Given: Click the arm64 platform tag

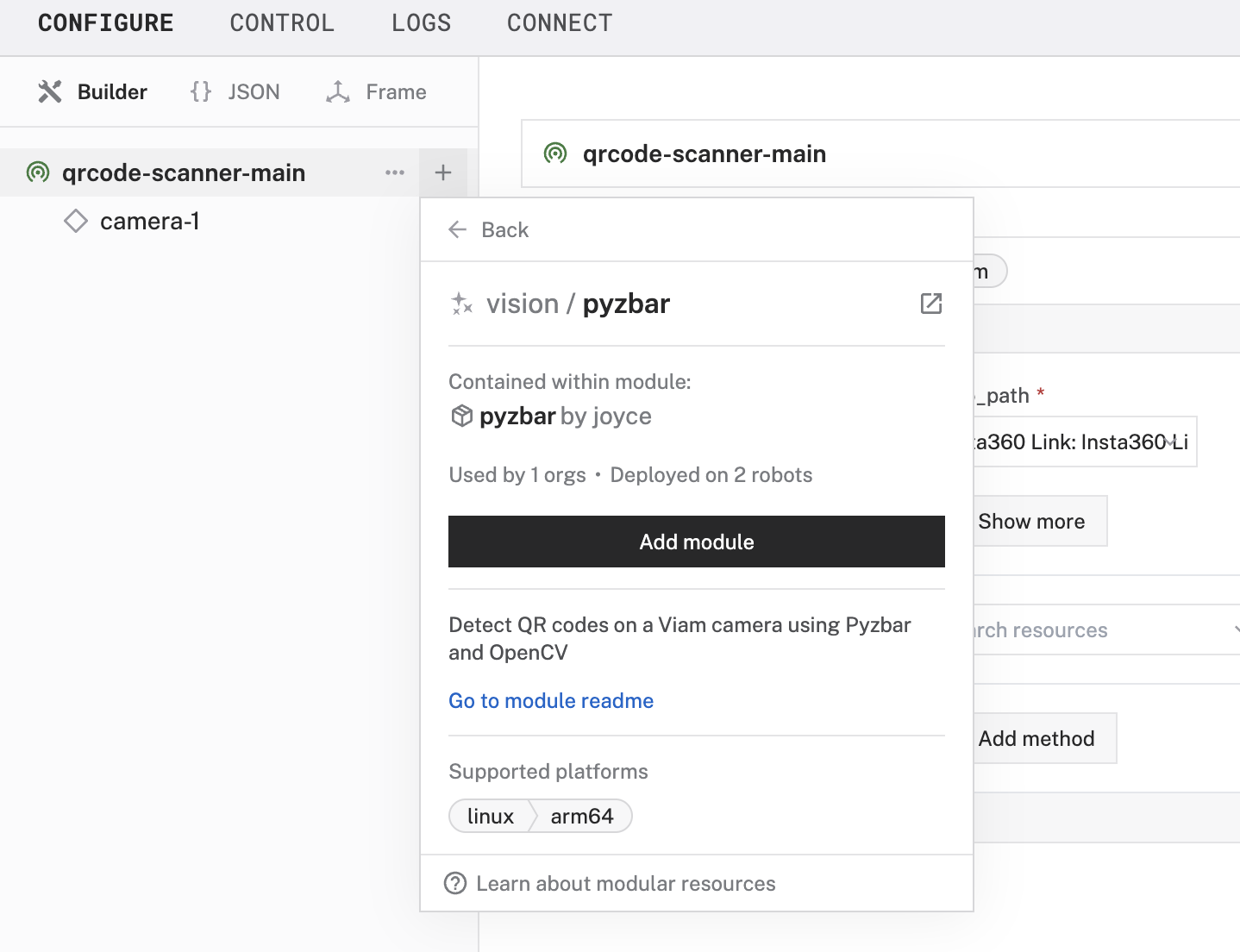Looking at the screenshot, I should click(582, 816).
